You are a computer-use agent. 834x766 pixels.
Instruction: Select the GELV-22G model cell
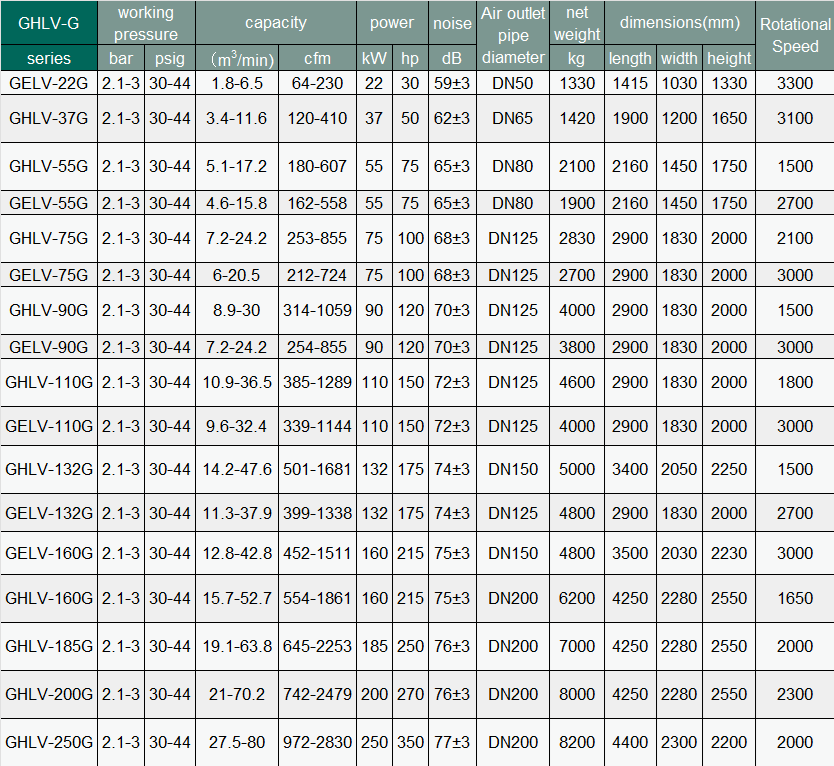[48, 83]
